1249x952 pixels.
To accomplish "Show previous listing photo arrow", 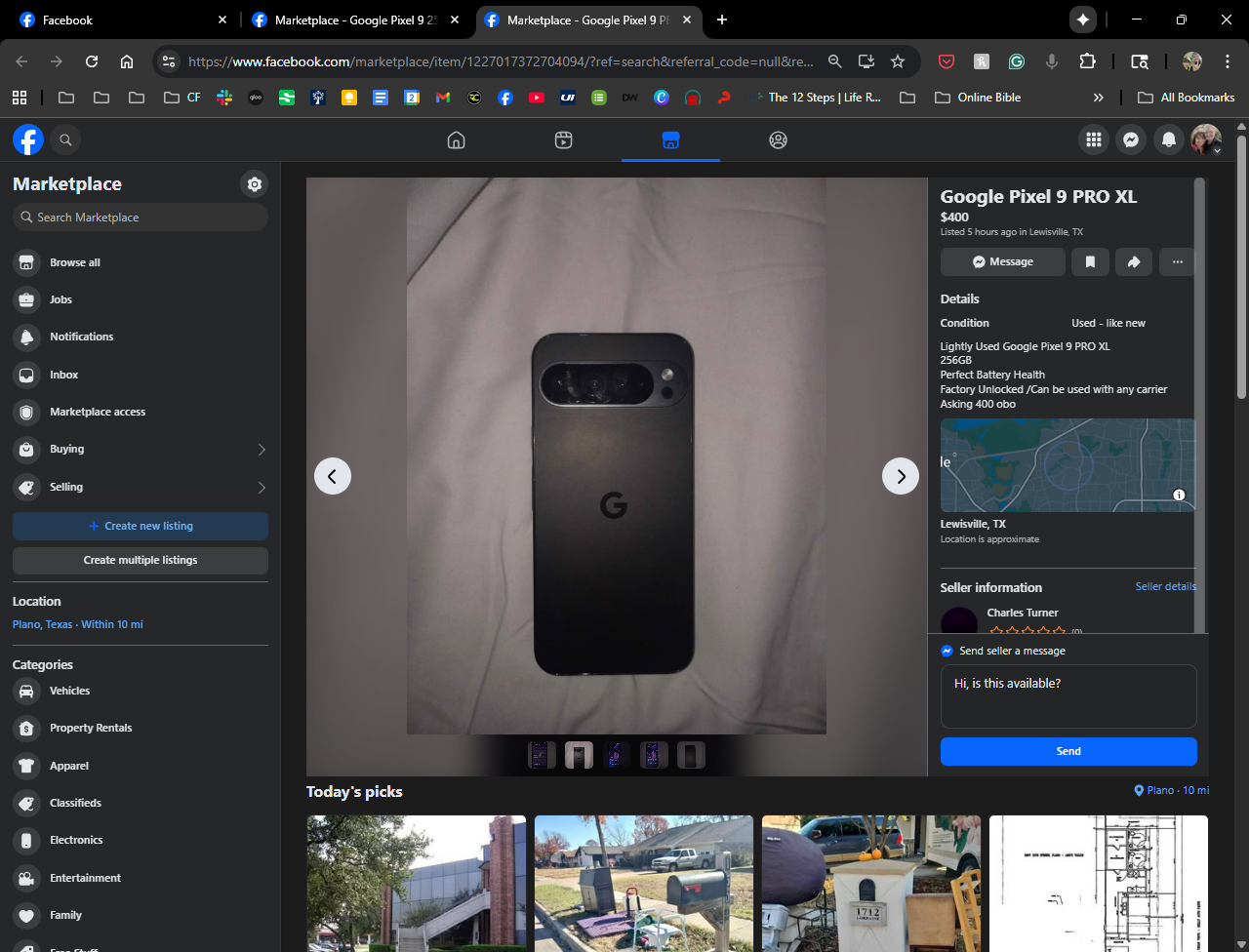I will pyautogui.click(x=333, y=476).
